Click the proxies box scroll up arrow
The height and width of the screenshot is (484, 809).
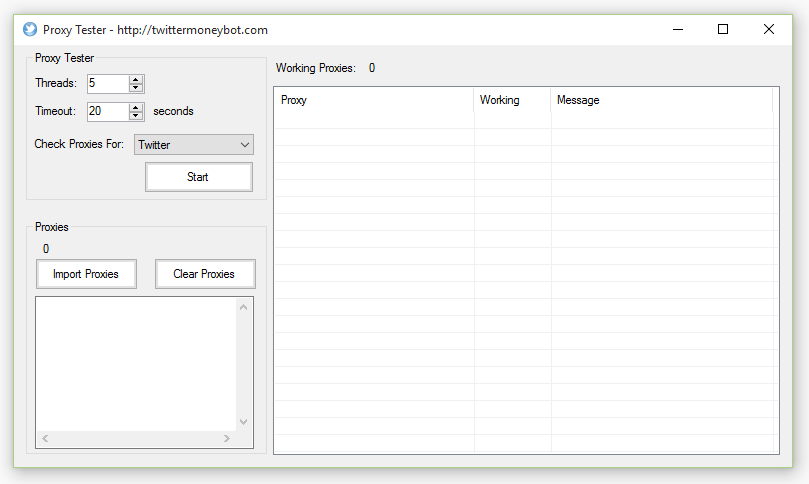point(244,307)
